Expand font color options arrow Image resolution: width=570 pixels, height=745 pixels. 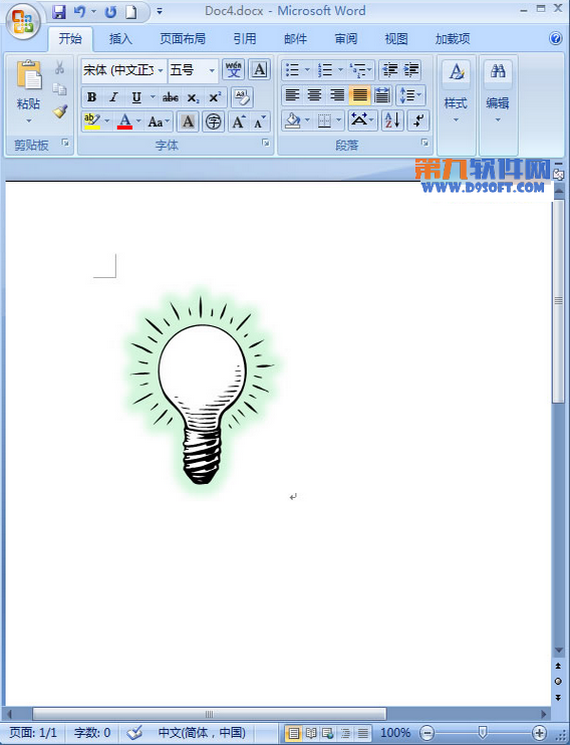pyautogui.click(x=138, y=121)
